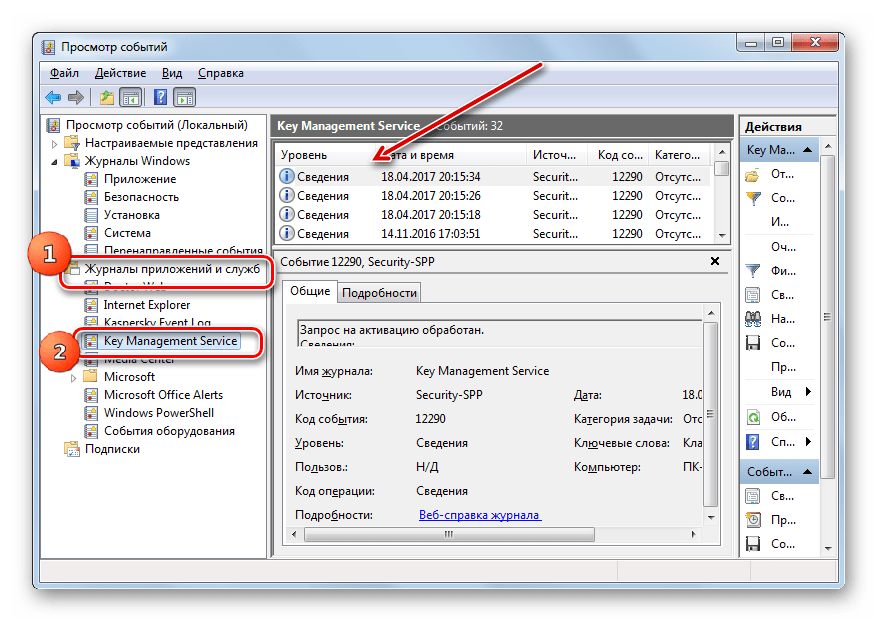Click the filter current log funnel icon
The image size is (878, 622).
(x=754, y=271)
